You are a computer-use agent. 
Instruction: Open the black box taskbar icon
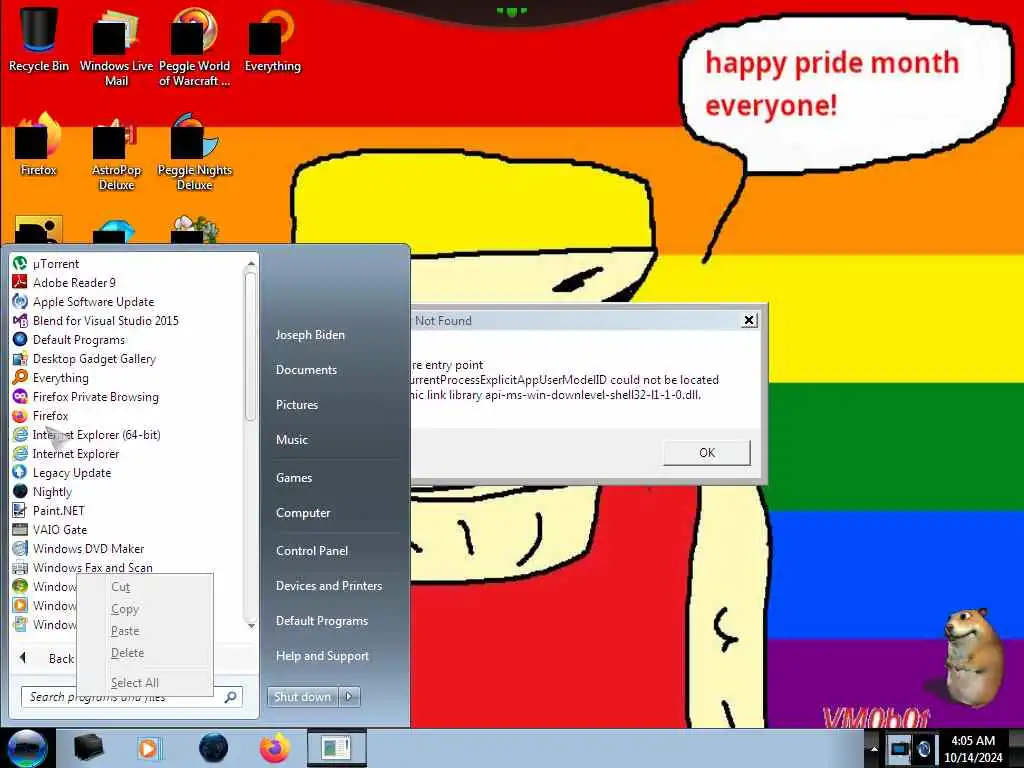pyautogui.click(x=88, y=748)
